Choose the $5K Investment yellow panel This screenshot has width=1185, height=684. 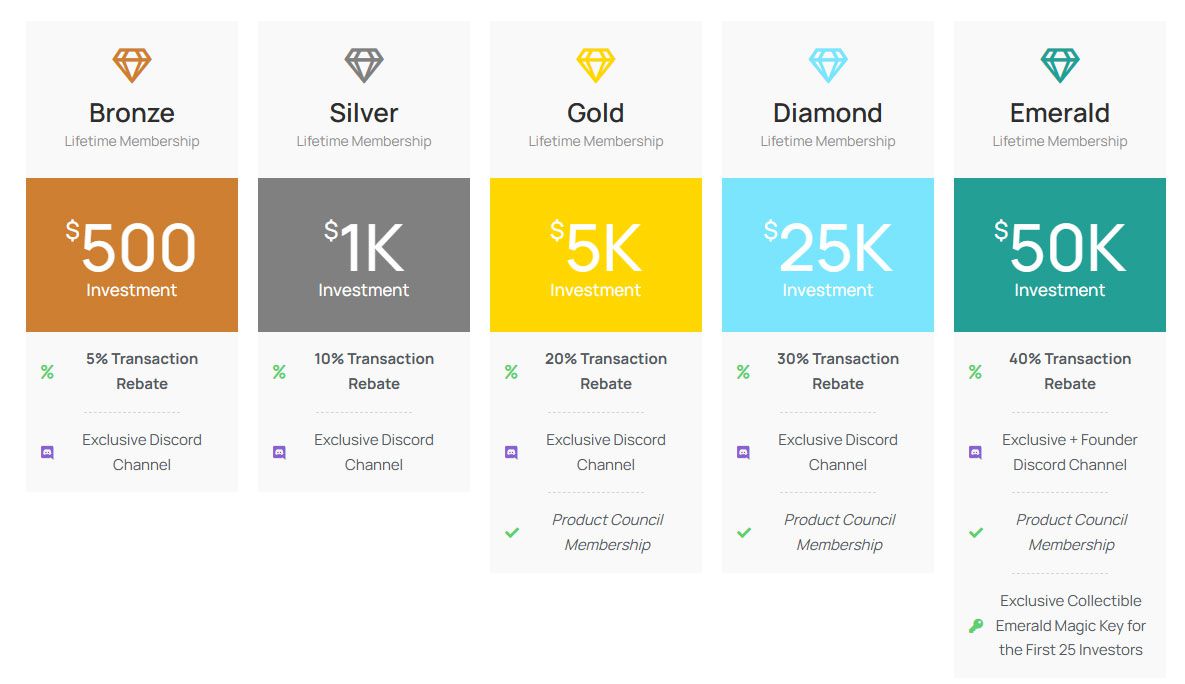pos(596,255)
